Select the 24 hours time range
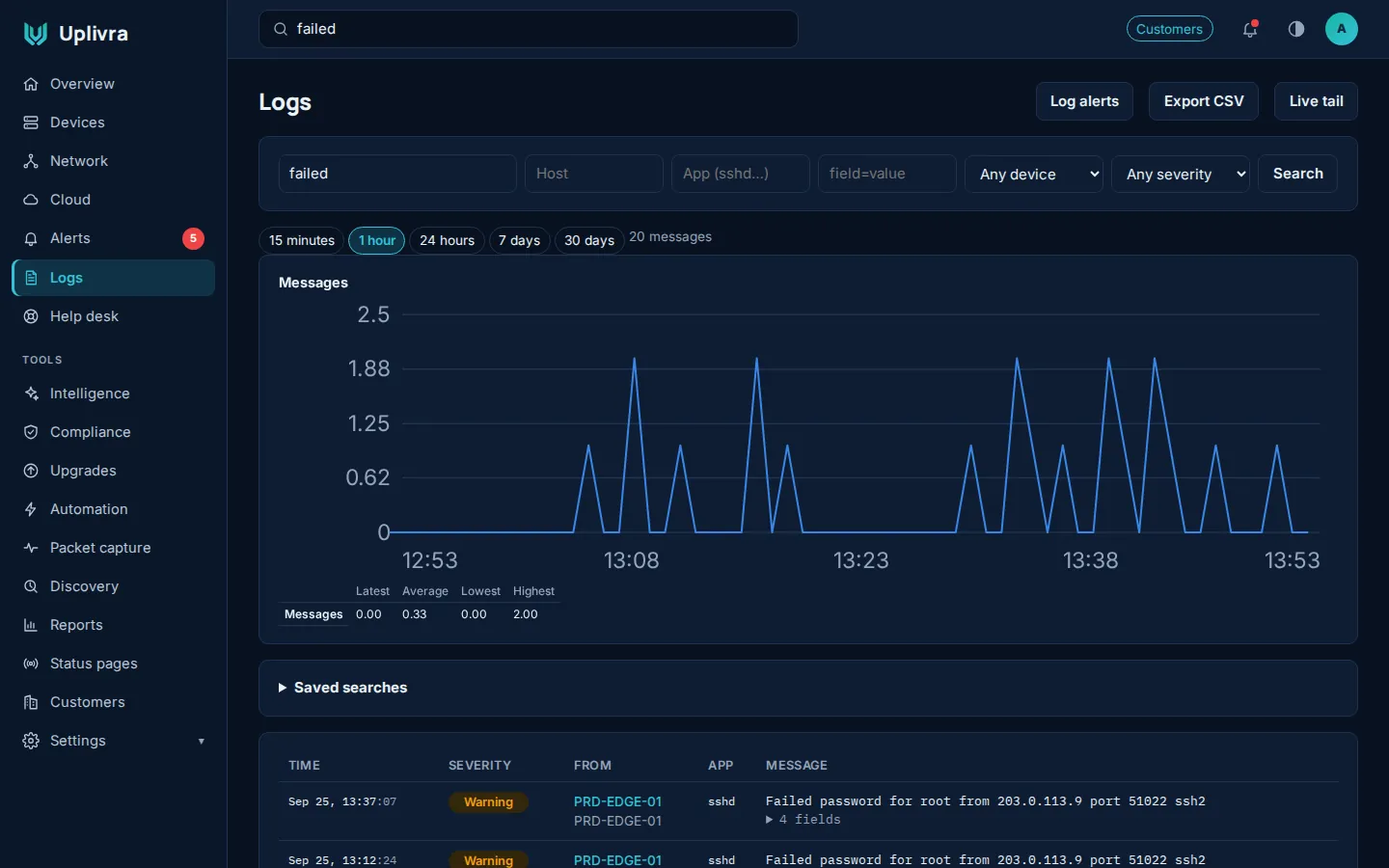 448,240
